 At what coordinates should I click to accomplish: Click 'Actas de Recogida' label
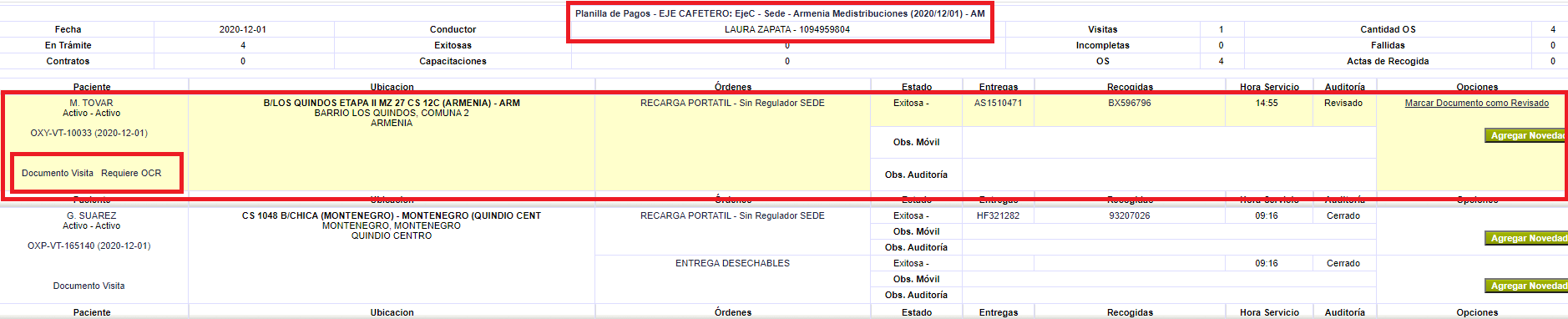click(1388, 61)
